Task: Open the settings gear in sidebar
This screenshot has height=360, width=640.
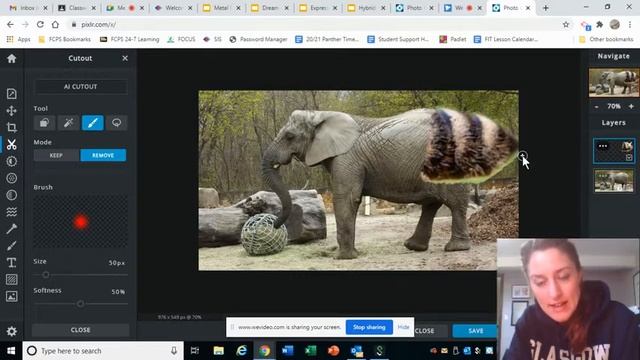Action: point(11,331)
